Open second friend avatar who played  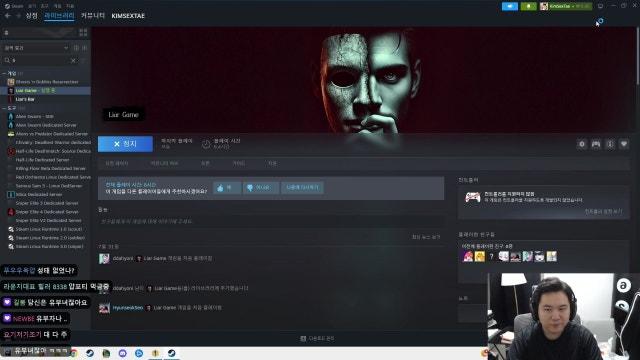tap(480, 256)
